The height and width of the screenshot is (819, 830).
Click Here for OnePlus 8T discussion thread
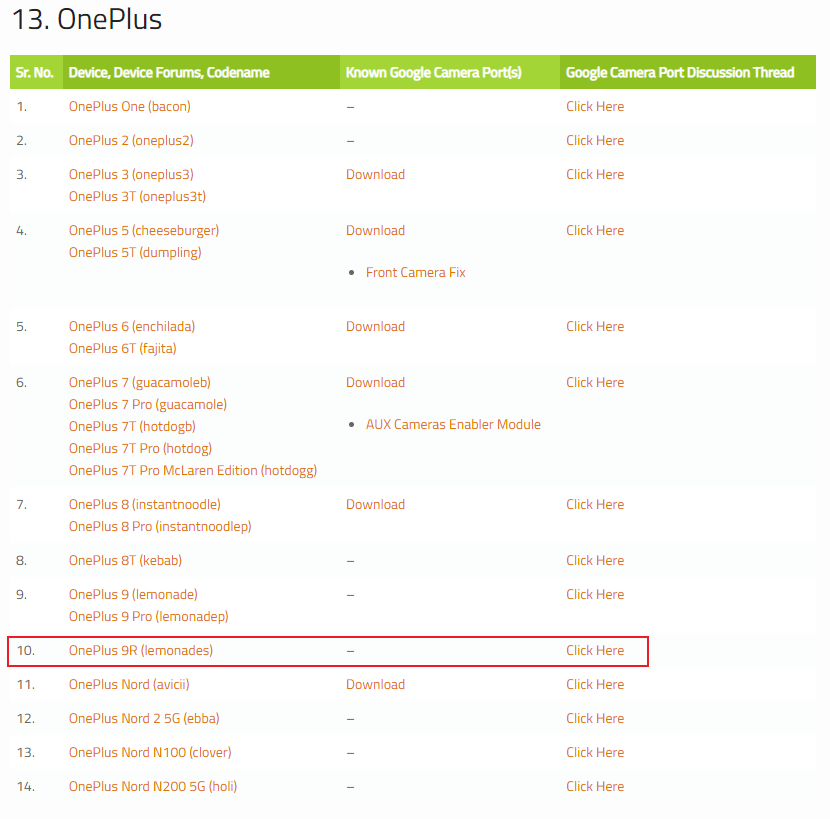595,561
